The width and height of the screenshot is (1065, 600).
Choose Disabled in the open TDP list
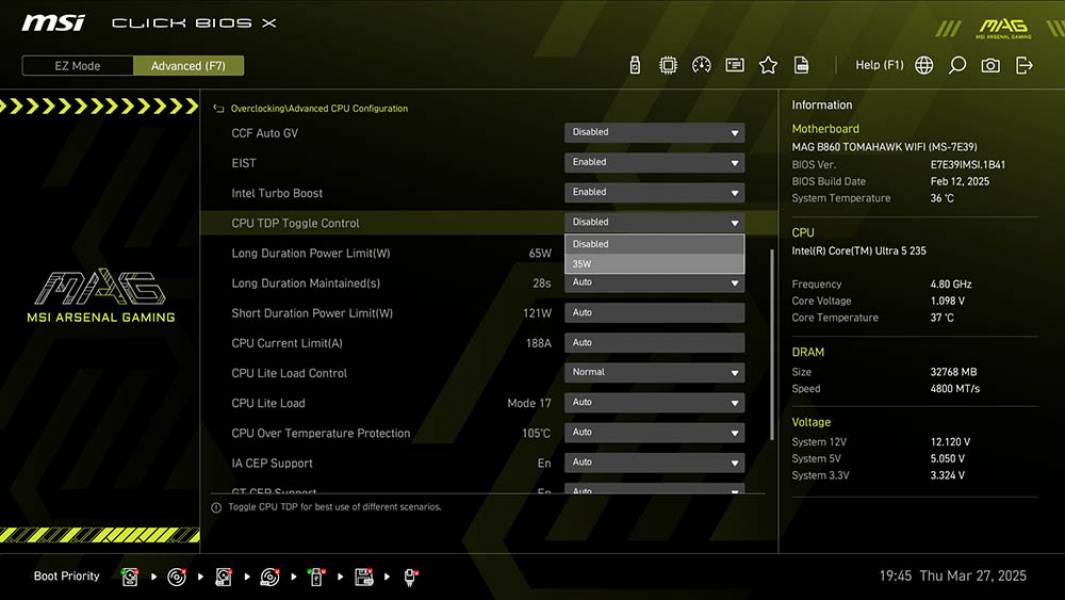[x=654, y=244]
